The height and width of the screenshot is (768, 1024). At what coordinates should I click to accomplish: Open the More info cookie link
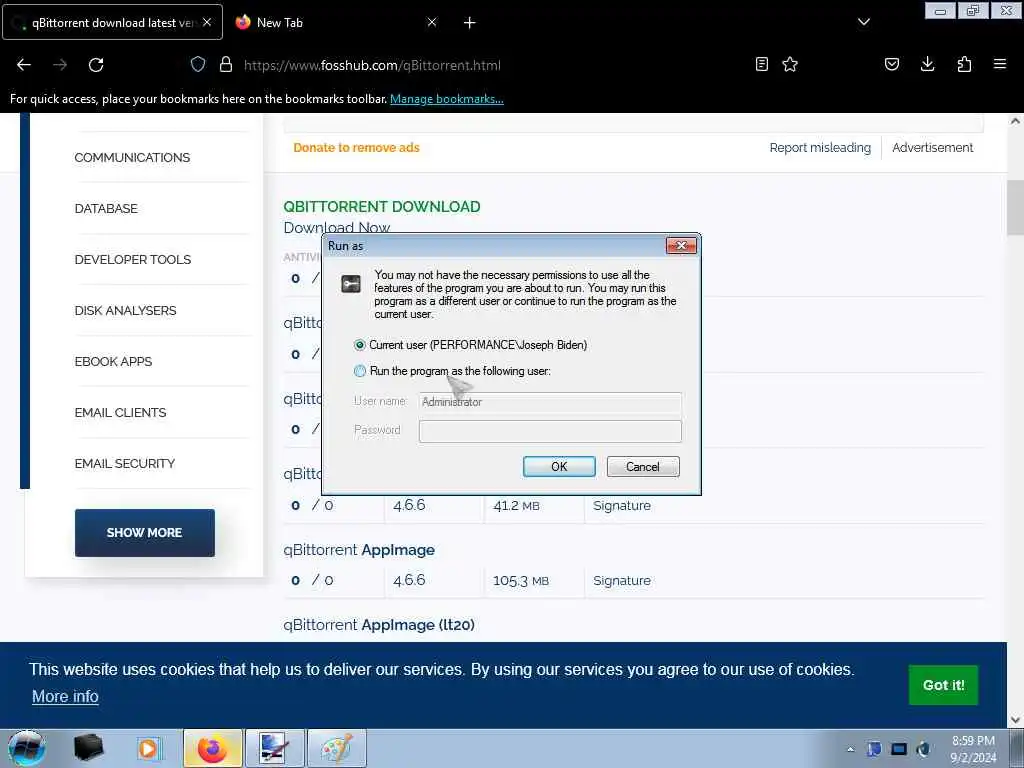65,696
